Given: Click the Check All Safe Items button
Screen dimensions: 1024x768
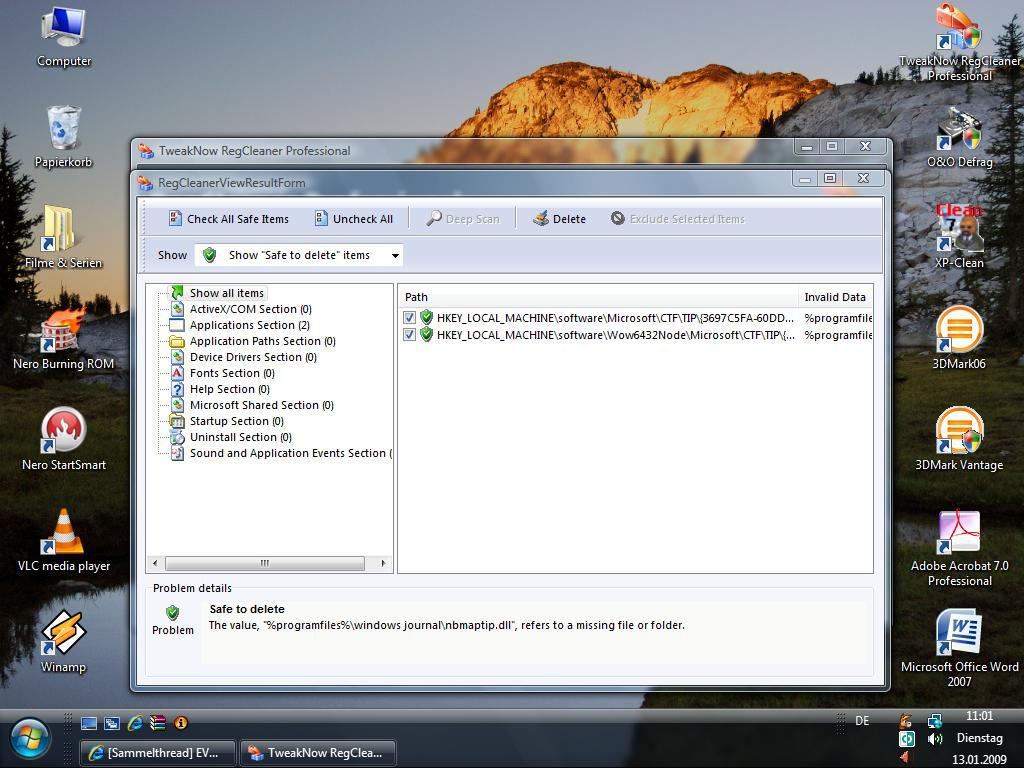Looking at the screenshot, I should (x=228, y=219).
